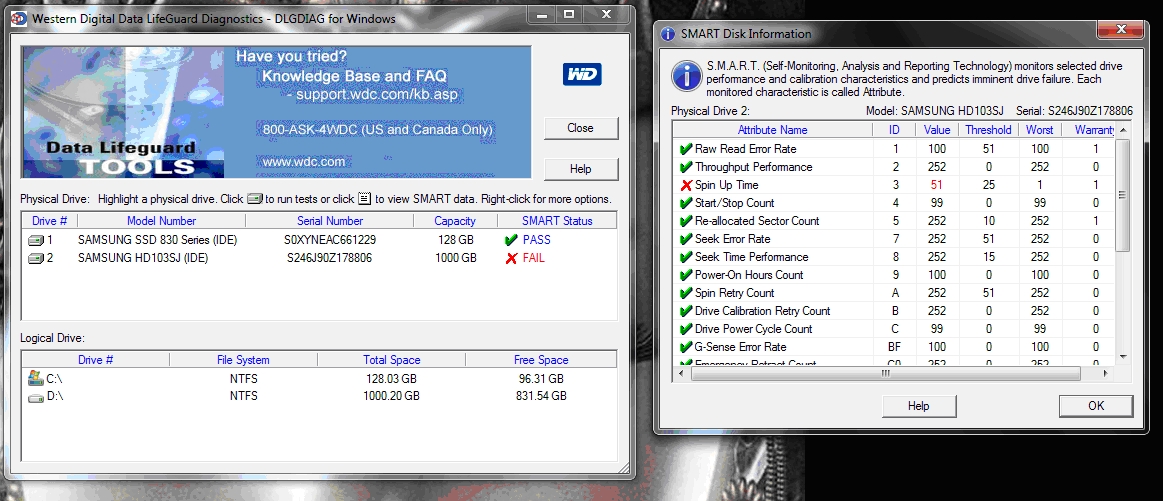Click green PASS checkmark icon
The height and width of the screenshot is (501, 1163).
pos(510,240)
